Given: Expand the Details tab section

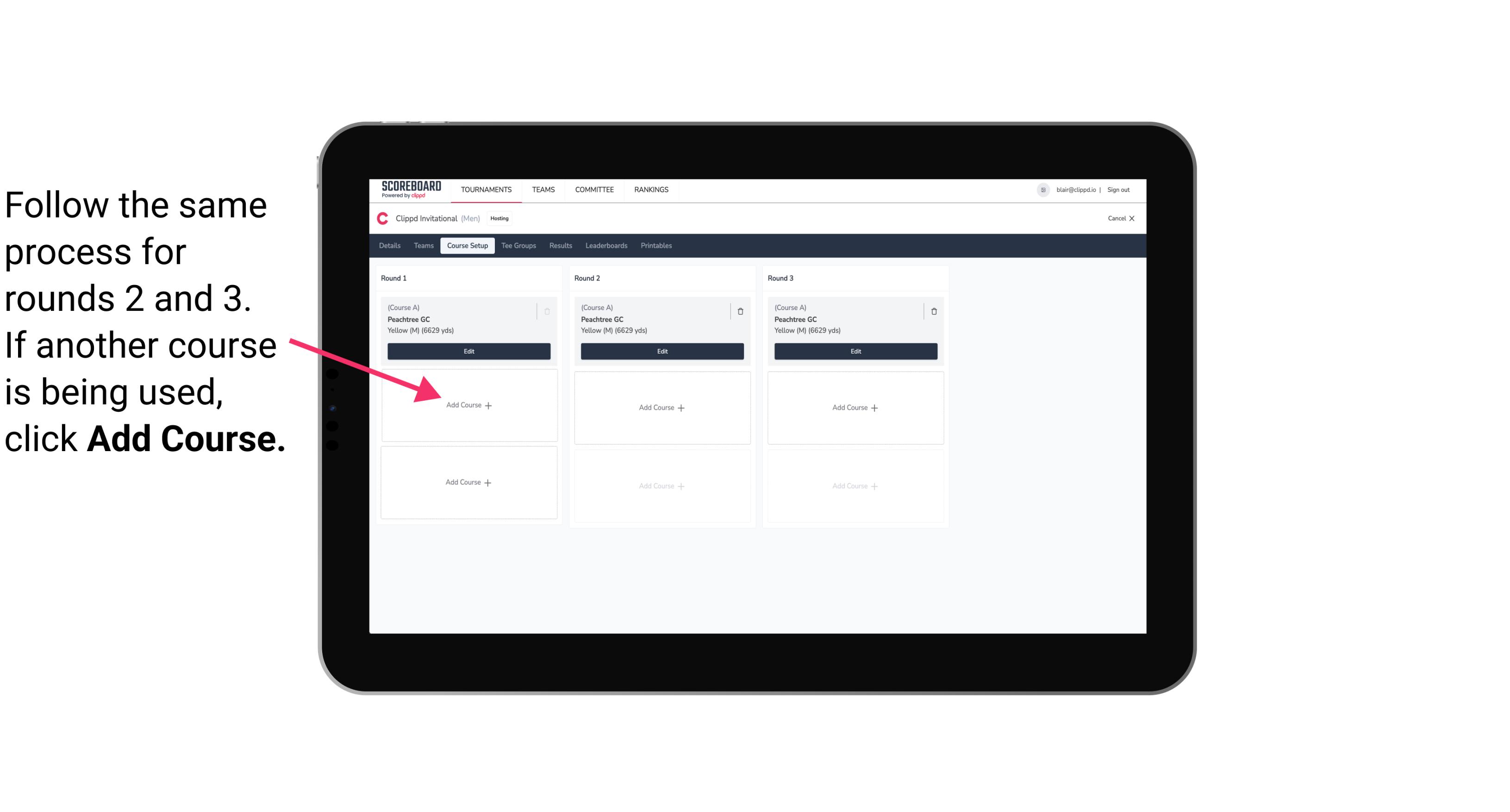Looking at the screenshot, I should point(391,246).
